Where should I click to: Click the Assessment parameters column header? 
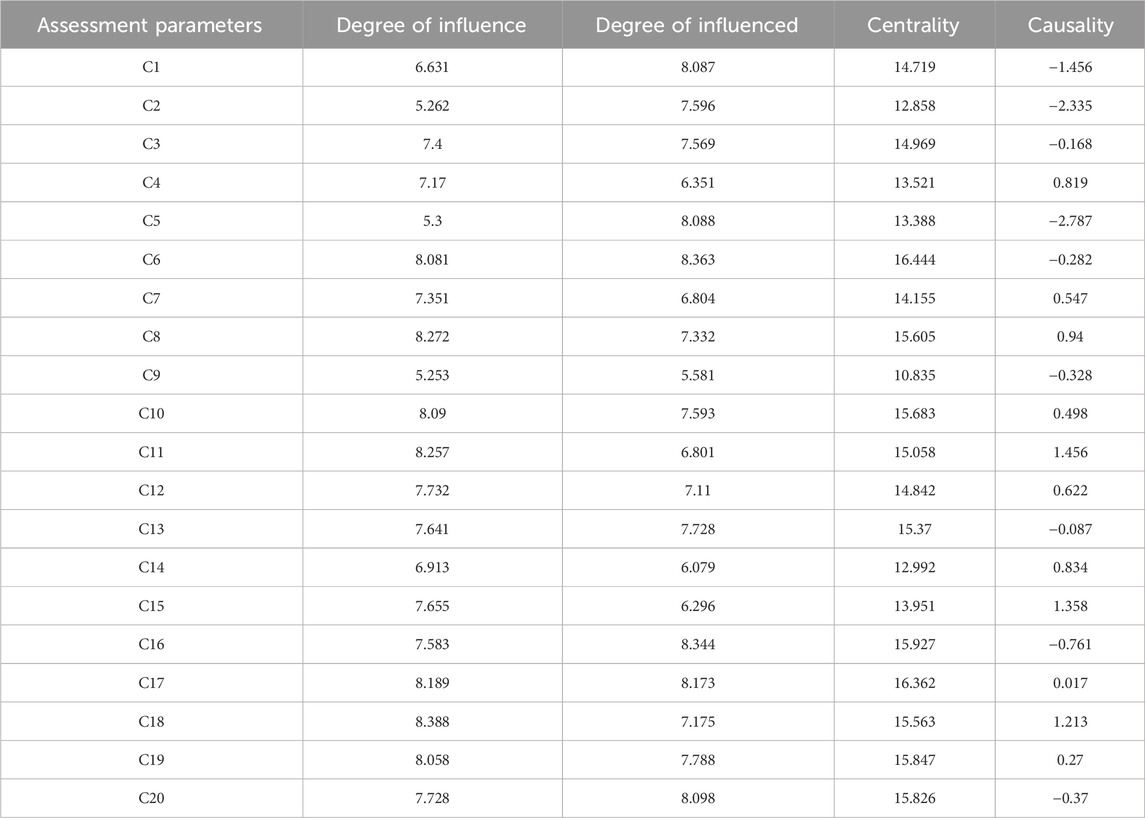click(150, 26)
